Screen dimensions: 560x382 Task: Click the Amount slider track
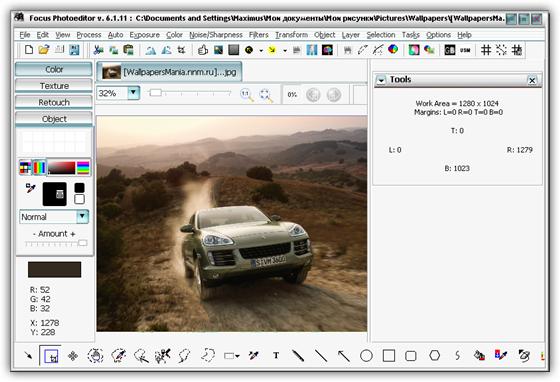pos(56,243)
